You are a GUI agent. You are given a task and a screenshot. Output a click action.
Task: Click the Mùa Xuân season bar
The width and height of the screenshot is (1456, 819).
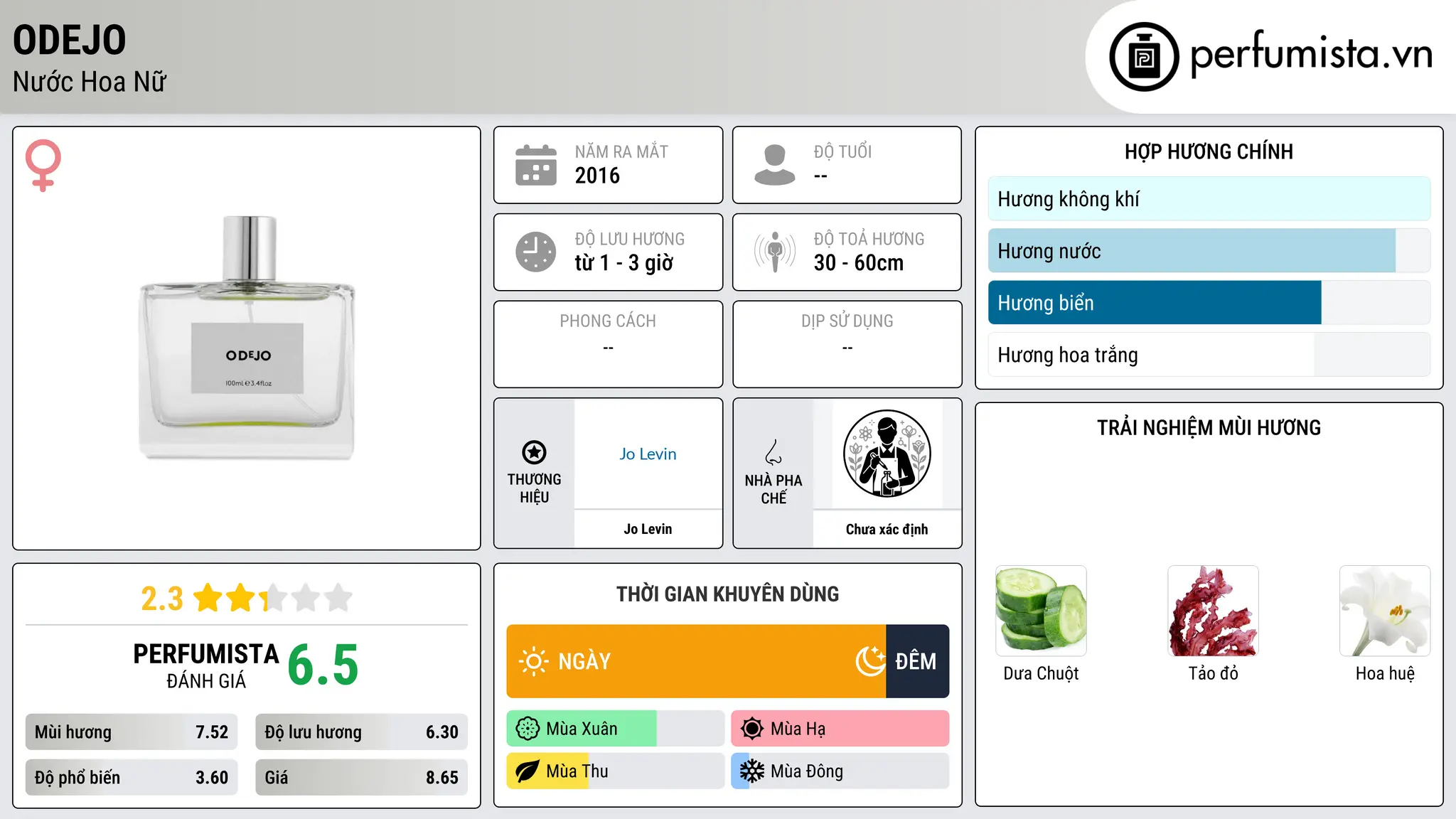[616, 729]
